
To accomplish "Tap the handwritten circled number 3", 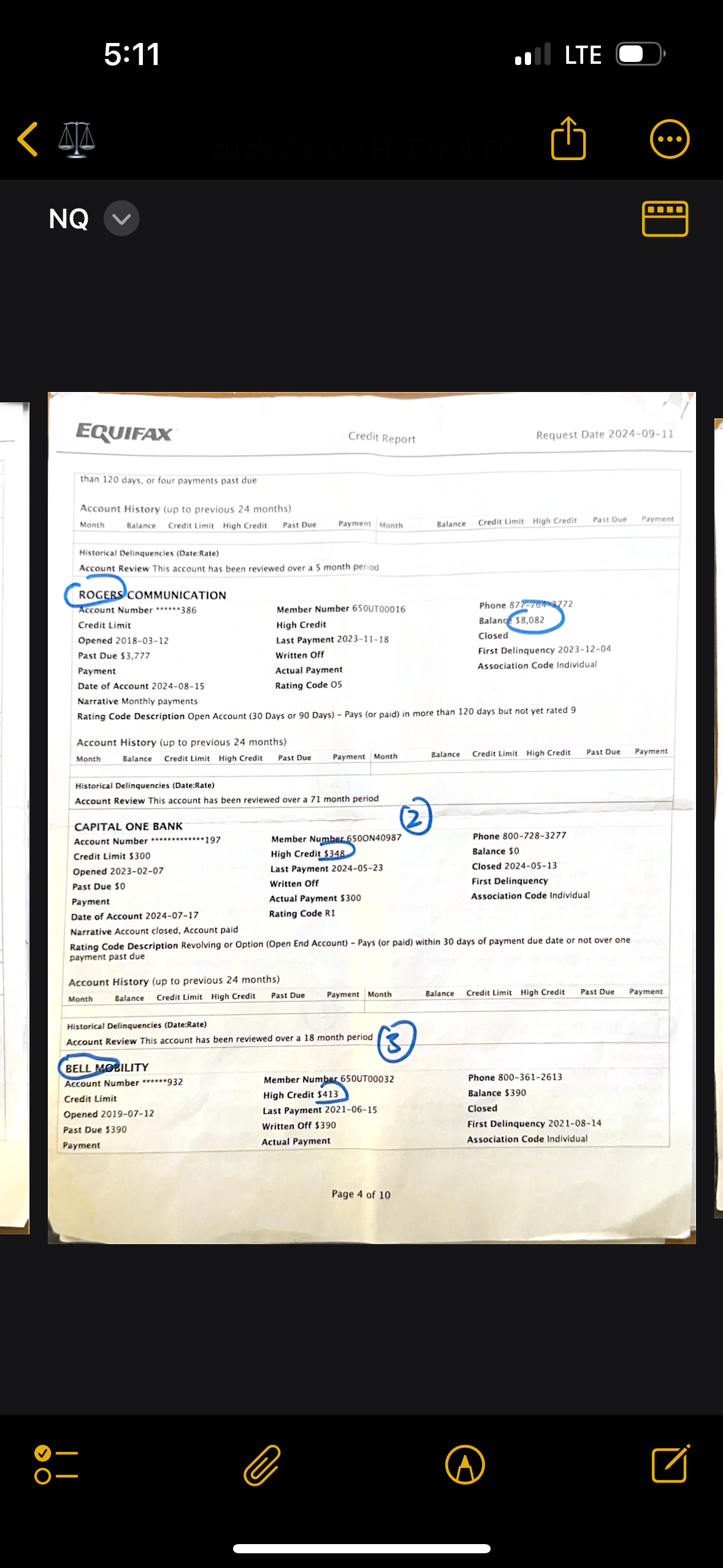I will tap(396, 1041).
